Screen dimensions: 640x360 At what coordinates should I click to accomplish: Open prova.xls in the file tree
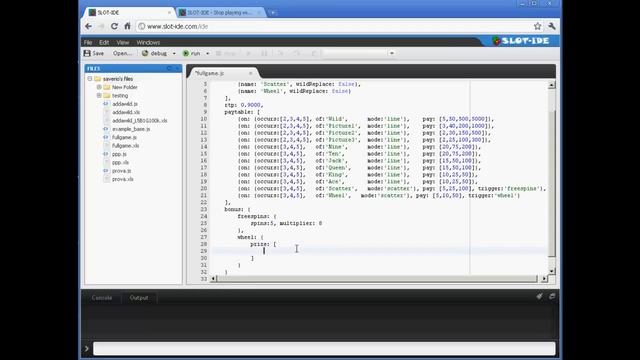(122, 179)
